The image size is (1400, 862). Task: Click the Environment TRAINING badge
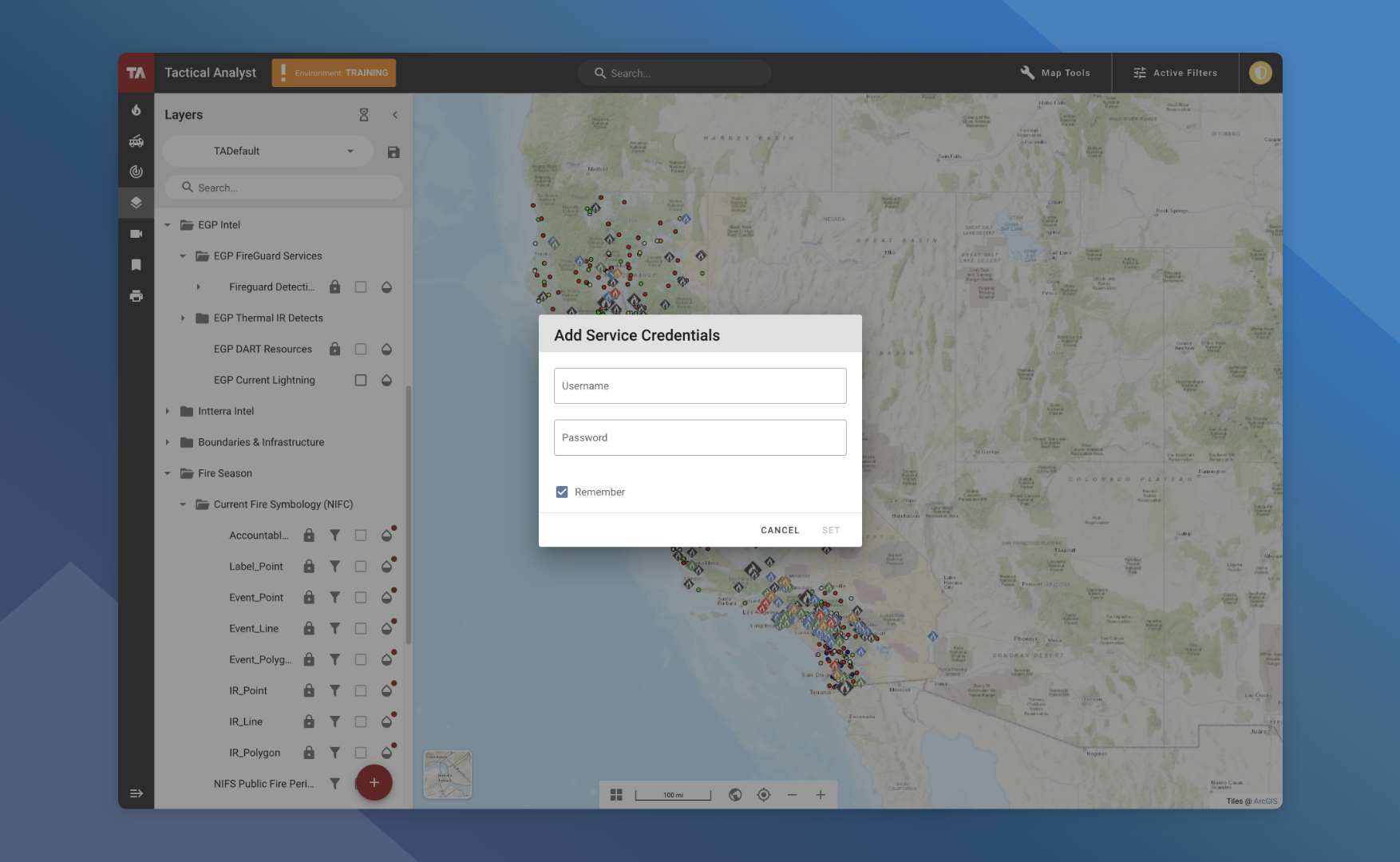point(334,73)
